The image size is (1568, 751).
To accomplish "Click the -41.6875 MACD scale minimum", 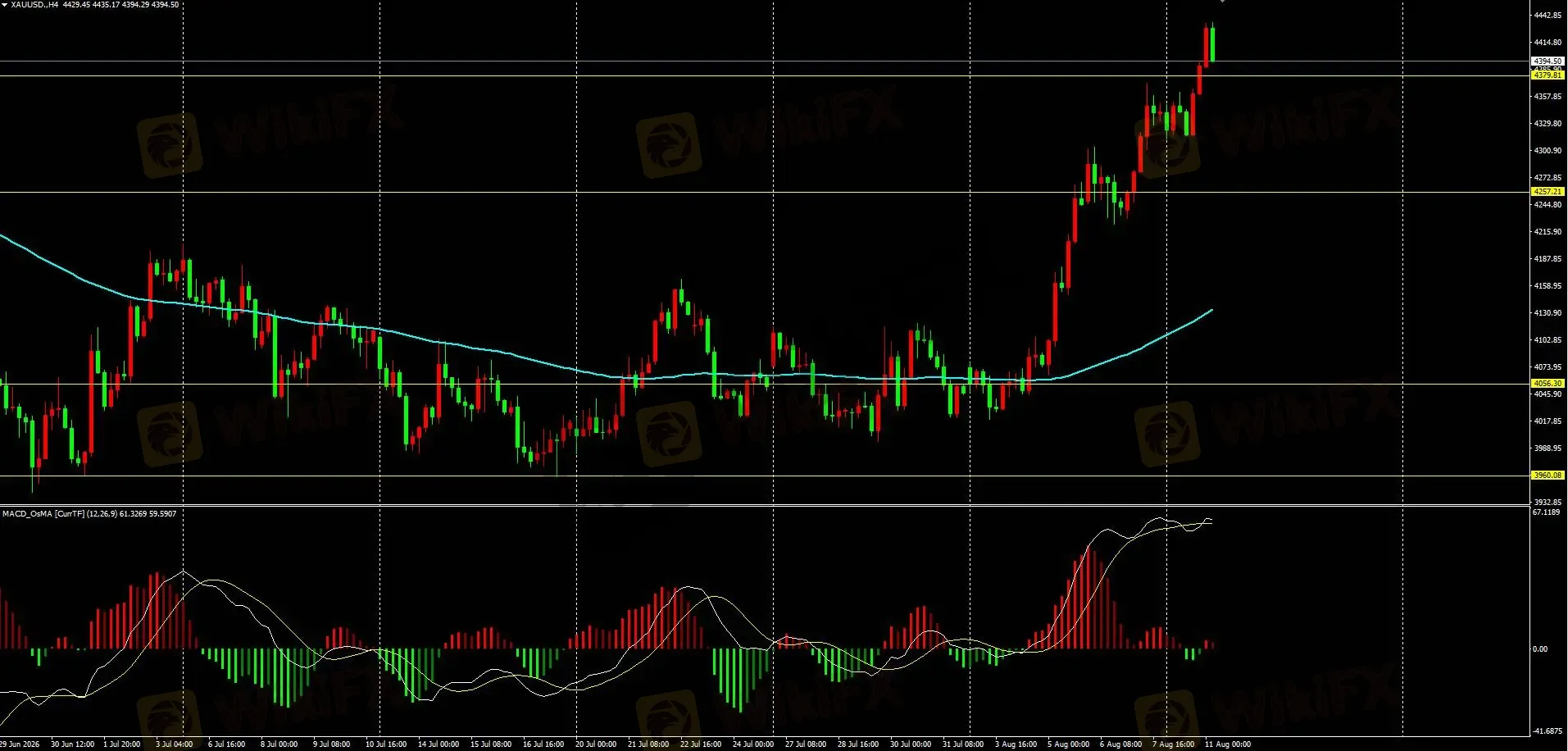I will pyautogui.click(x=1548, y=731).
